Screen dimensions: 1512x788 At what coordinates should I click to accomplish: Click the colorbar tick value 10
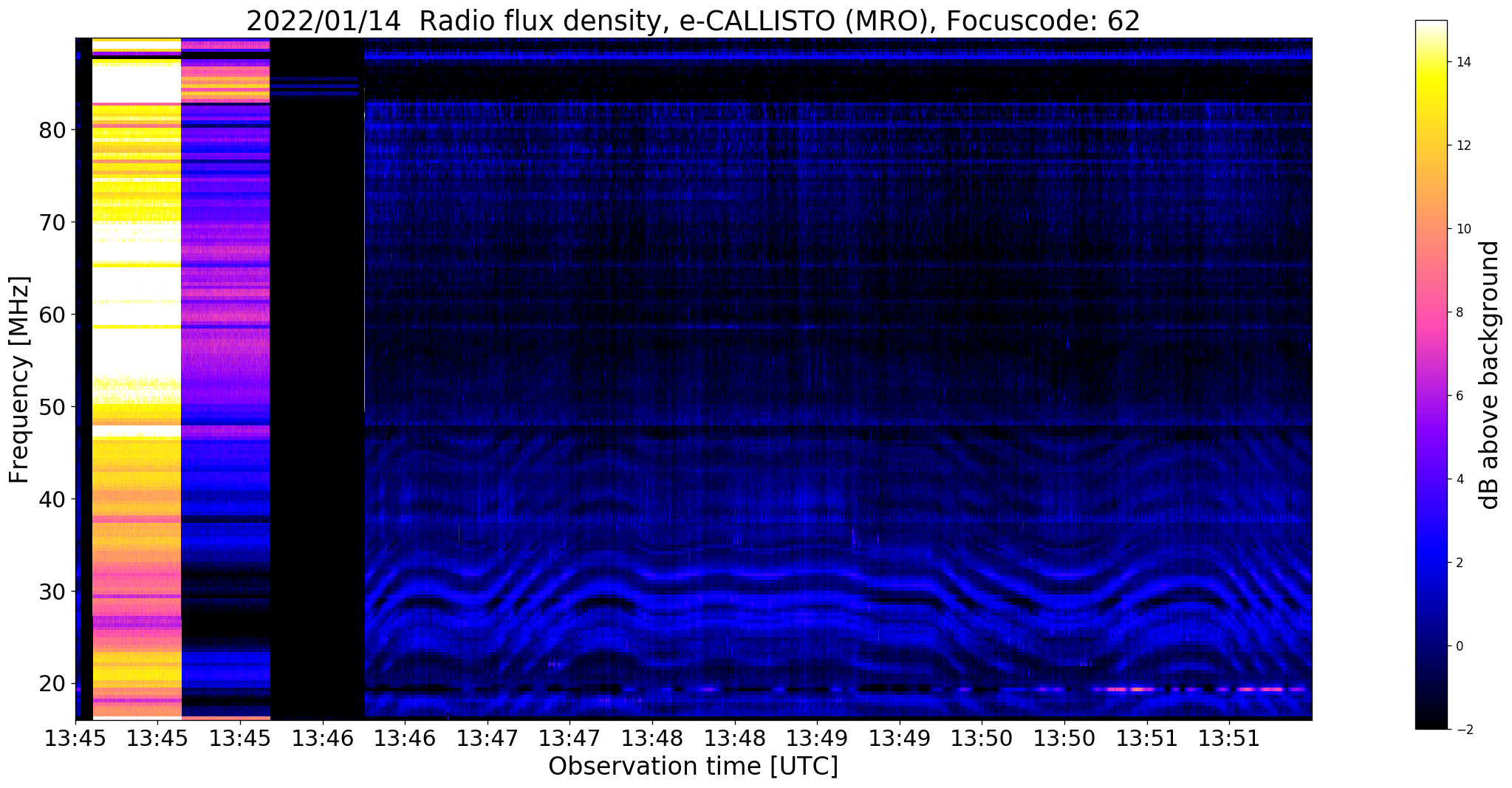pyautogui.click(x=1463, y=229)
